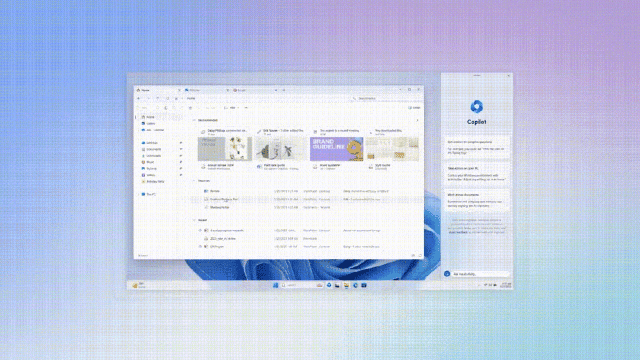
Task: Switch to the Home tab
Action: 157,90
